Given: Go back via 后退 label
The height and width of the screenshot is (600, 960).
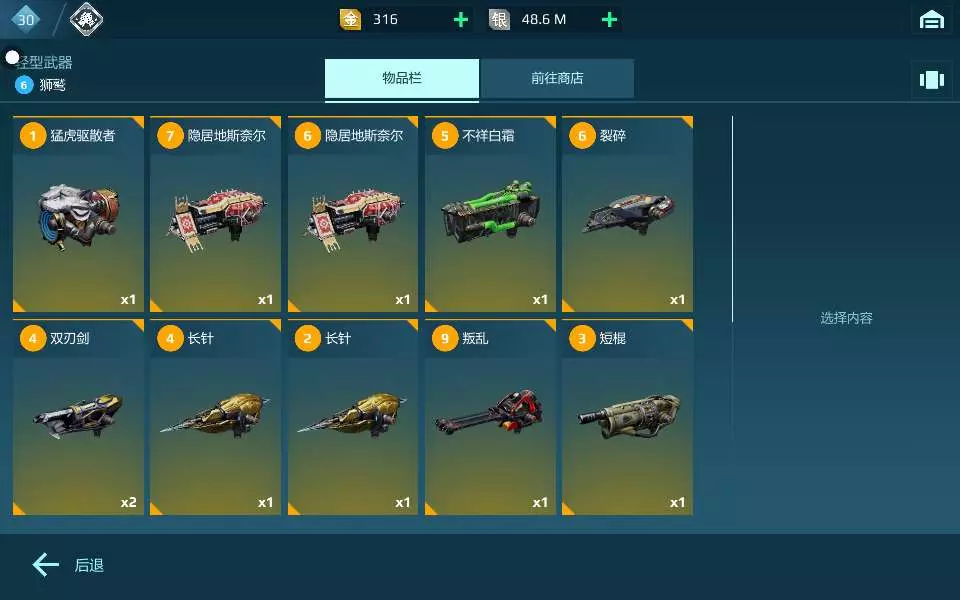Looking at the screenshot, I should coord(89,565).
